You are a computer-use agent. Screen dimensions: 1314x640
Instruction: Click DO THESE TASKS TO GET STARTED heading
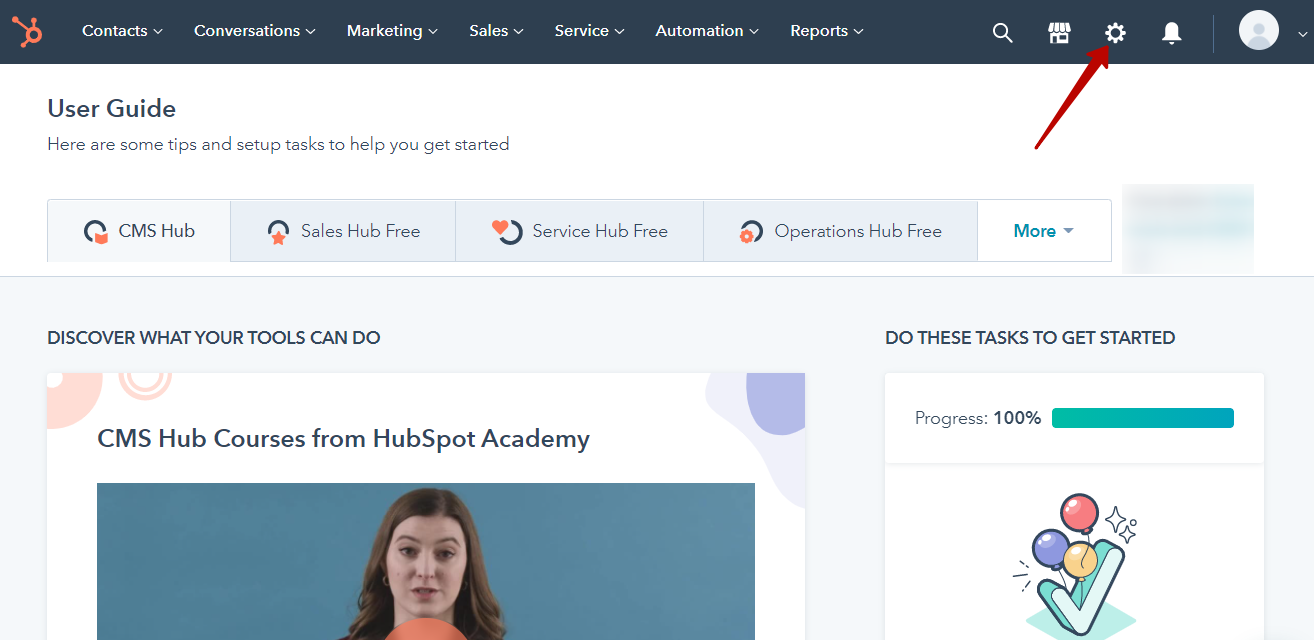coord(1030,338)
